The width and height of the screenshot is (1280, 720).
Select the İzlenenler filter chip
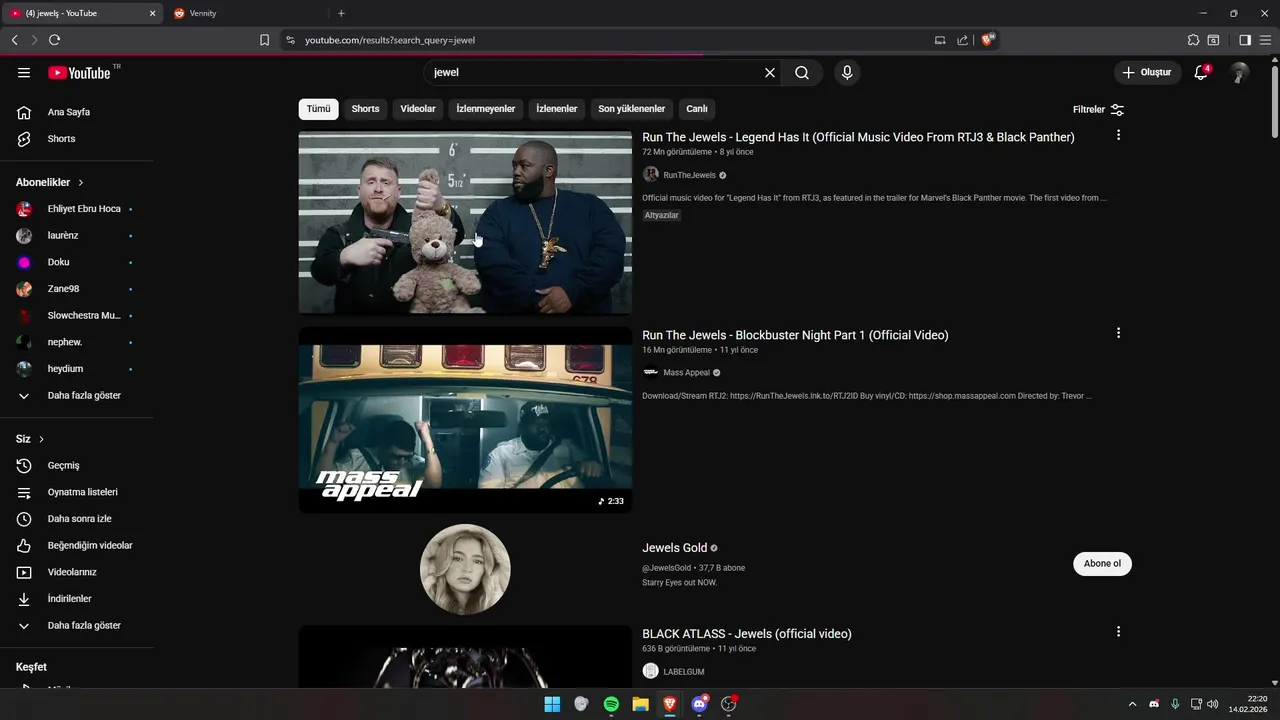point(557,109)
